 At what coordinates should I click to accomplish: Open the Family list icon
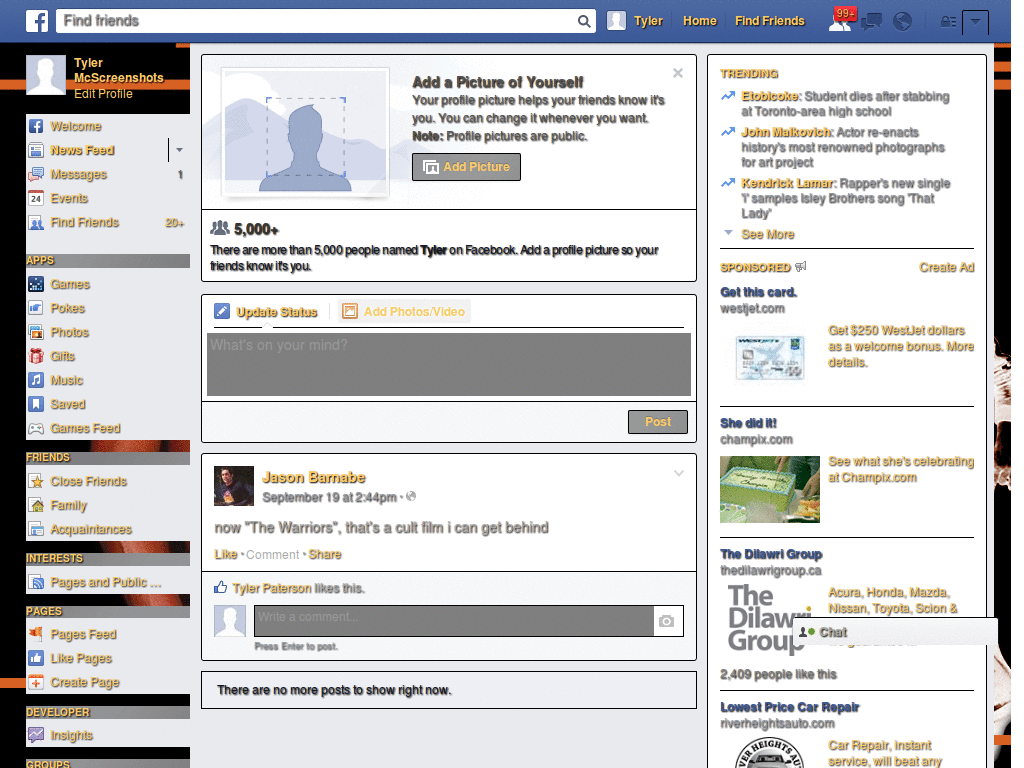pyautogui.click(x=36, y=505)
